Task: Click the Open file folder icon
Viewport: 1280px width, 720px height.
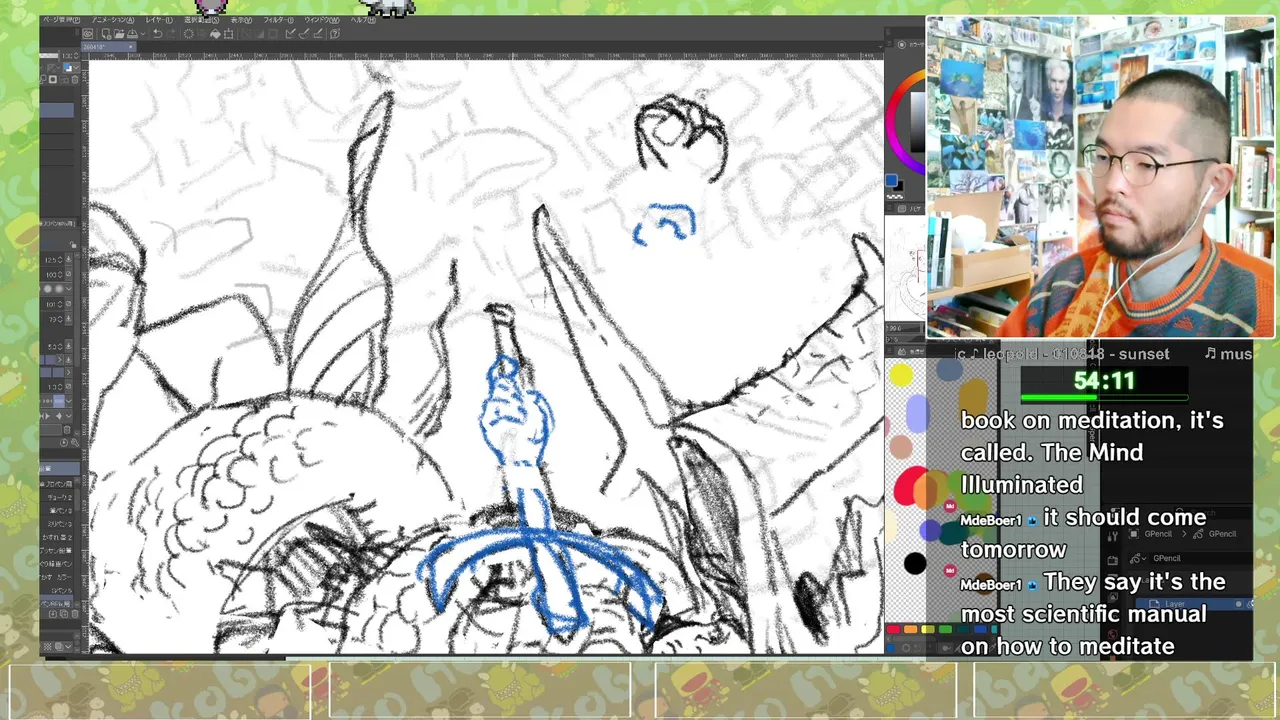Action: pyautogui.click(x=119, y=34)
